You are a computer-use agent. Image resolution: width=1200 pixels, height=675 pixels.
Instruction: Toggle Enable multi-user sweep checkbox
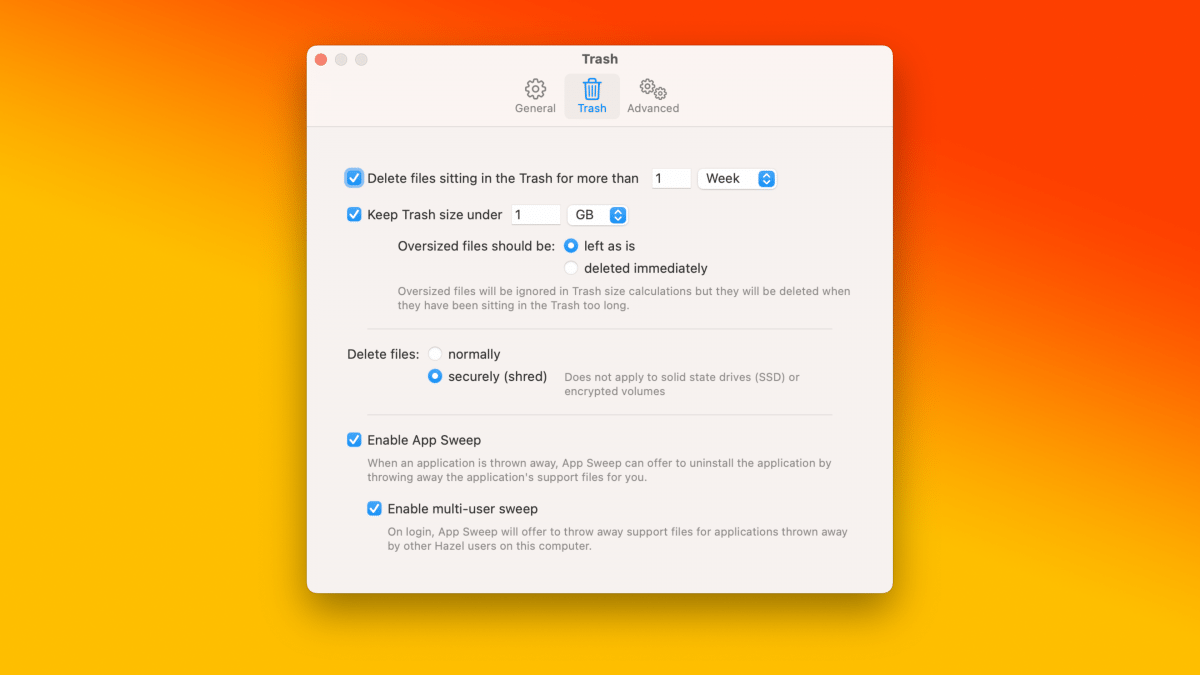point(374,508)
